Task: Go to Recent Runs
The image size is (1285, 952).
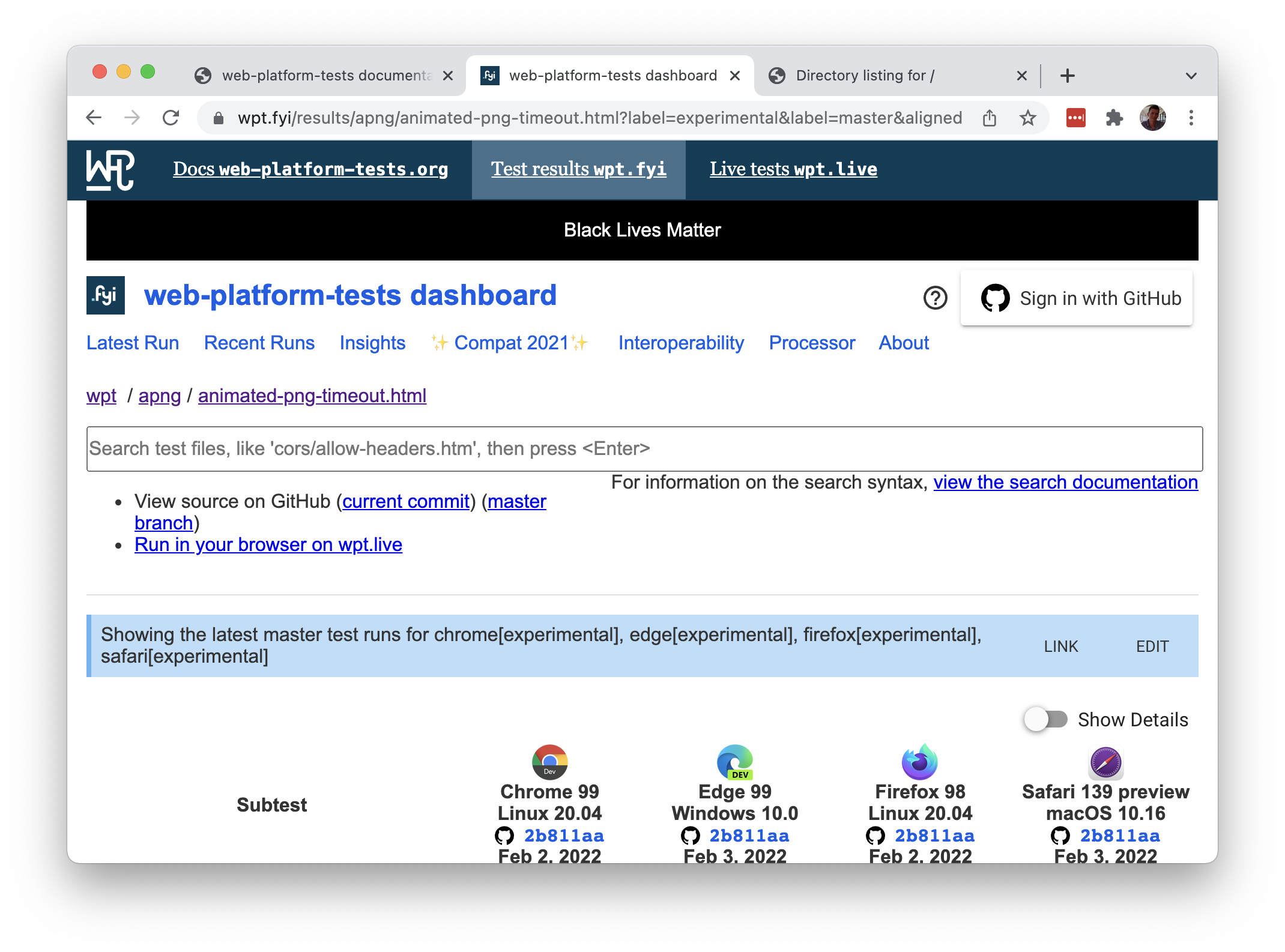Action: point(259,343)
